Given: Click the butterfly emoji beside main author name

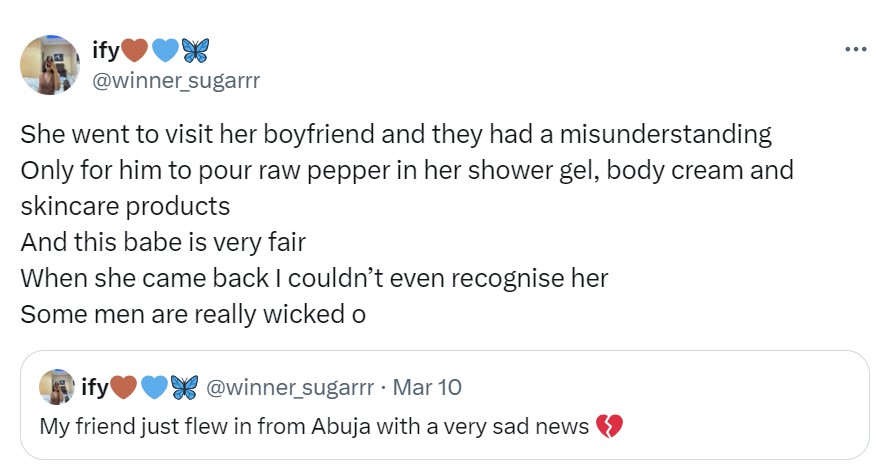Looking at the screenshot, I should pos(193,49).
